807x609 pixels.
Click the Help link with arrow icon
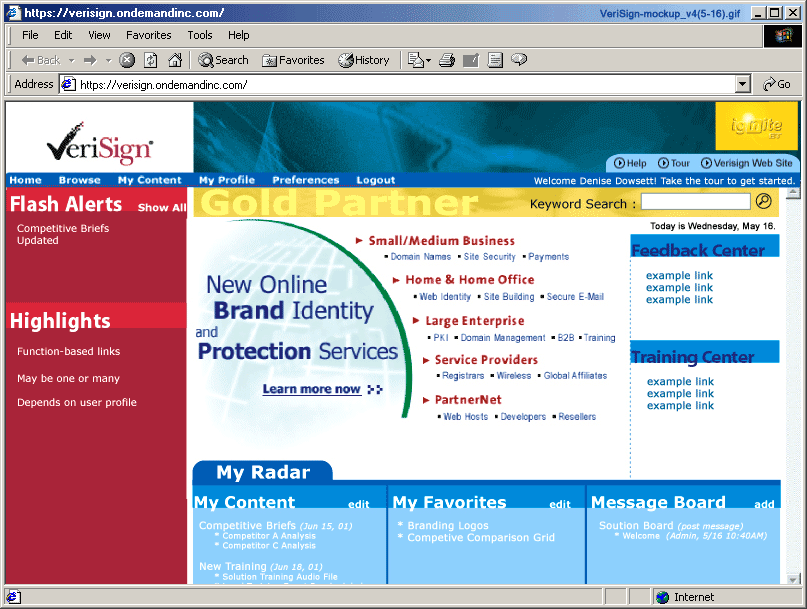tap(630, 163)
